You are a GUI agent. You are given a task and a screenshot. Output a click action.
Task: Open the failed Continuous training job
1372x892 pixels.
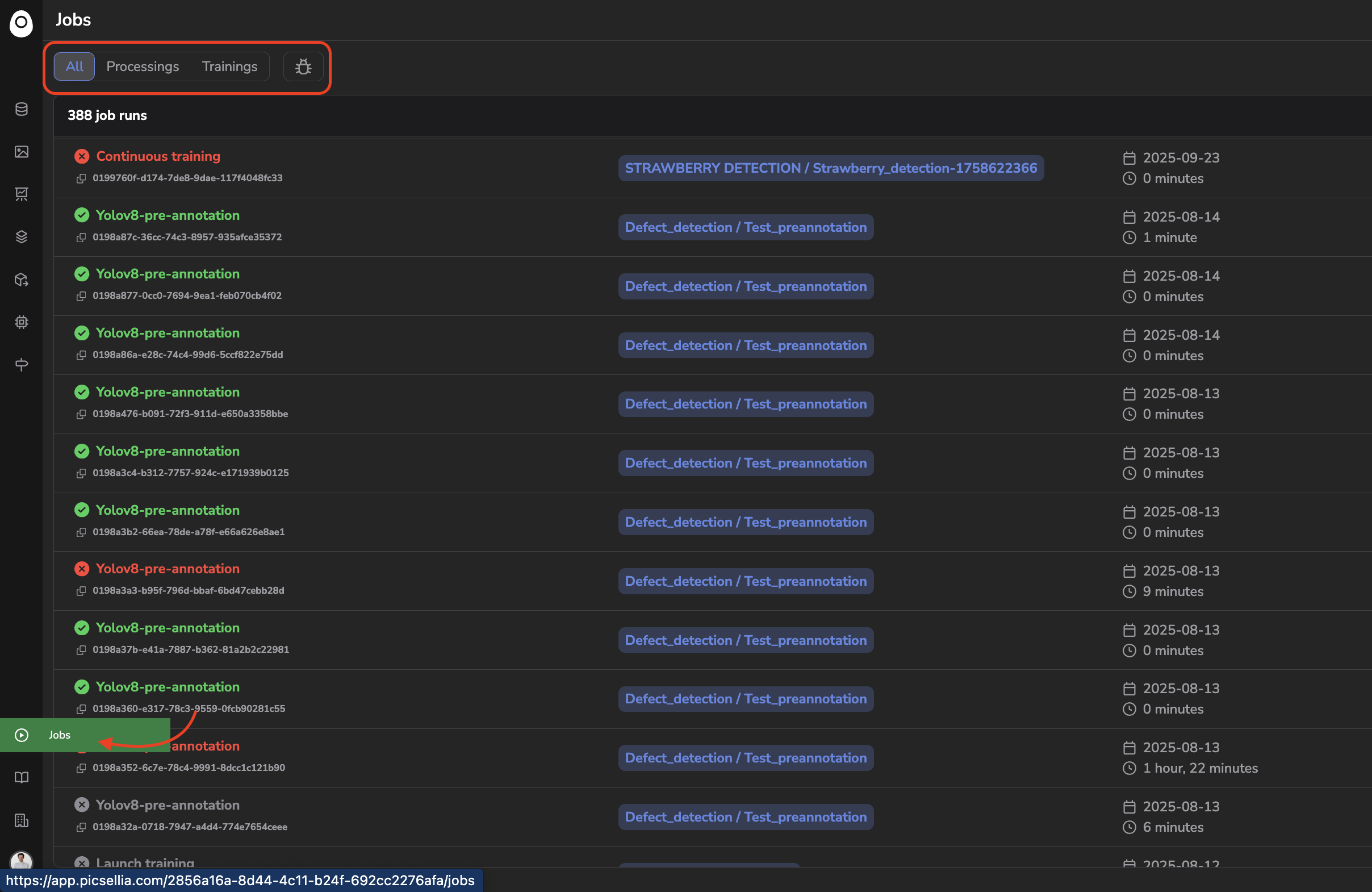tap(158, 156)
